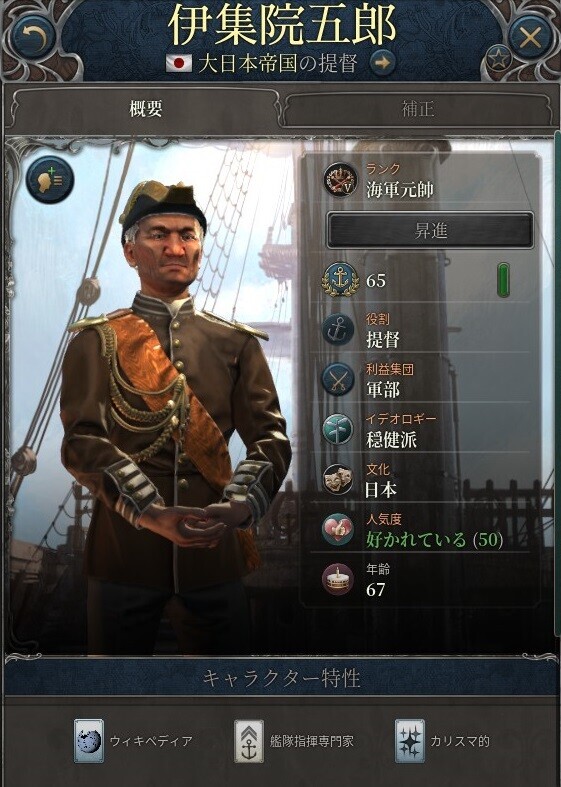The height and width of the screenshot is (787, 561).
Task: Click the back arrow button
Action: [x=35, y=36]
